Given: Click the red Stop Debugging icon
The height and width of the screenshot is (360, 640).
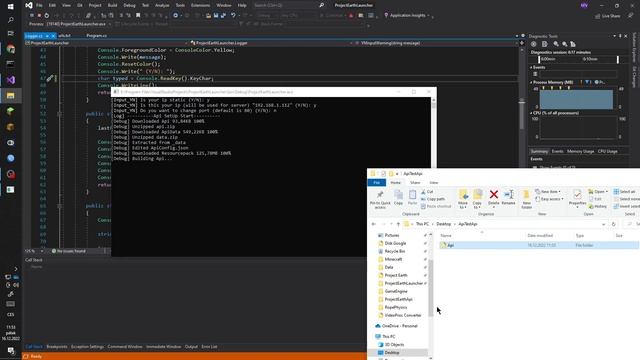Looking at the screenshot, I should pyautogui.click(x=39, y=16).
